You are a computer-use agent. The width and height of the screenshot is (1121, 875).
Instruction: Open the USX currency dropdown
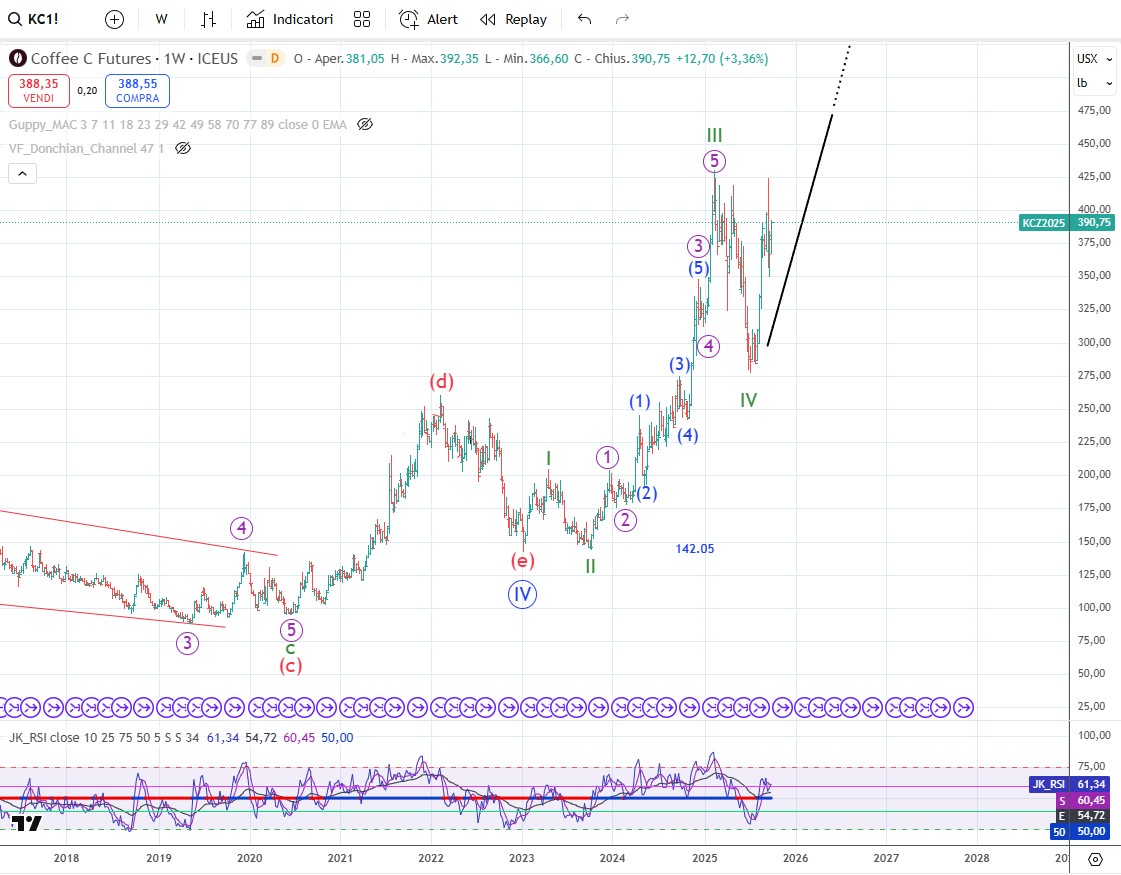click(x=1094, y=58)
